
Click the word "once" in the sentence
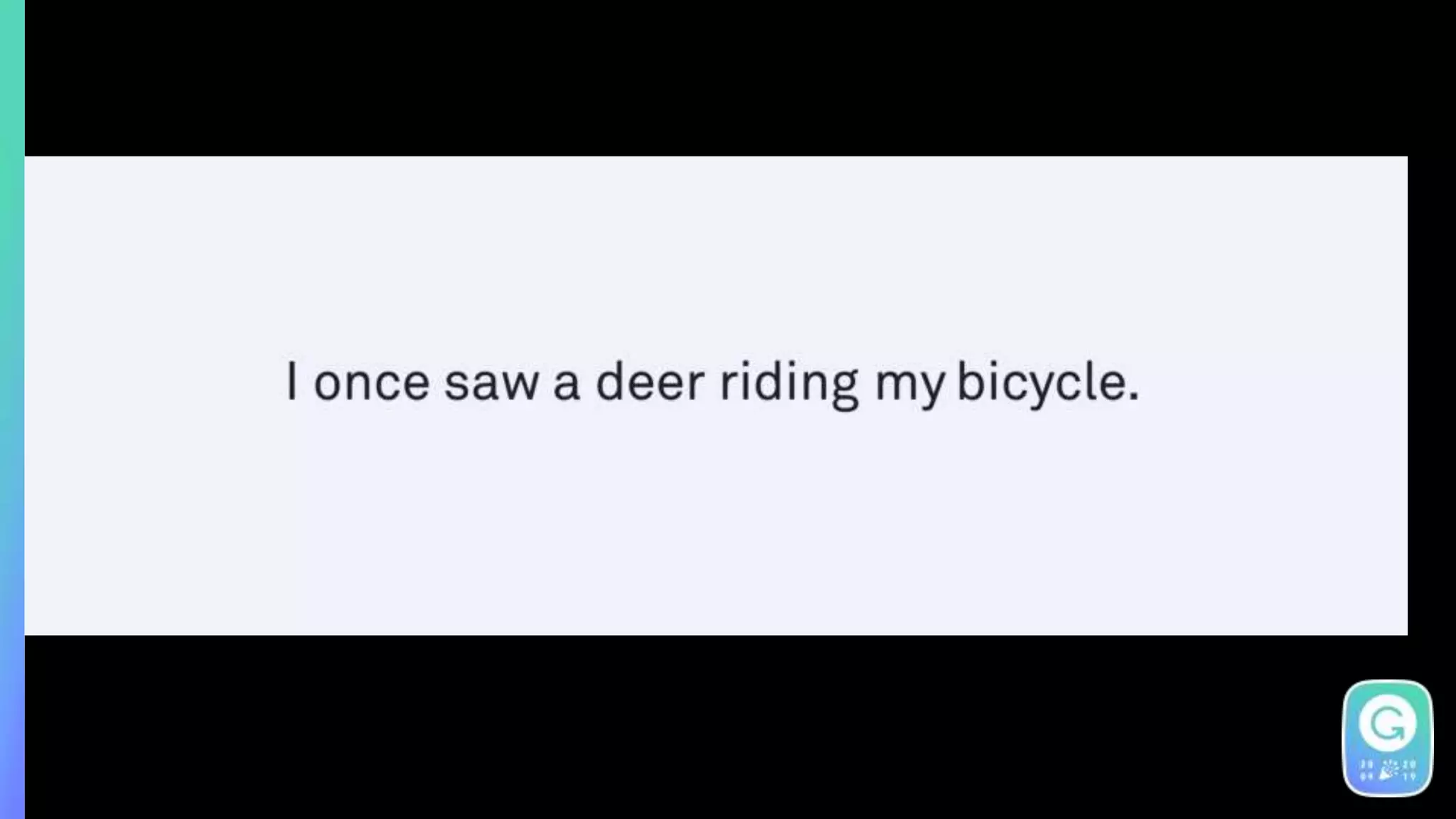point(372,383)
